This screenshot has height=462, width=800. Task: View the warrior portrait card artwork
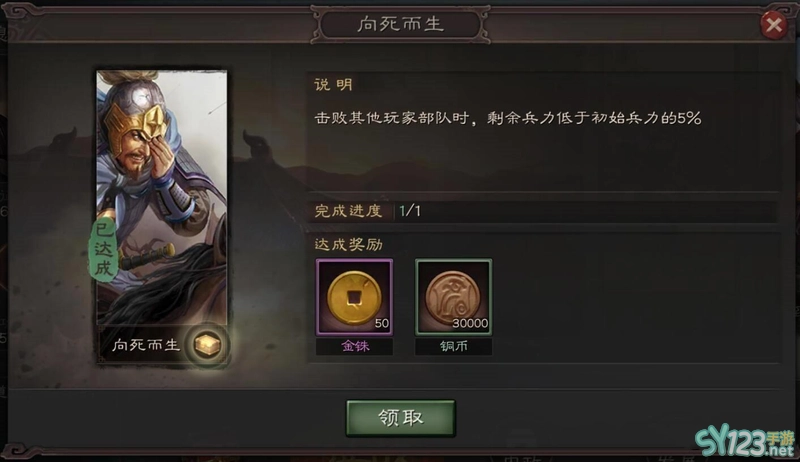click(162, 197)
